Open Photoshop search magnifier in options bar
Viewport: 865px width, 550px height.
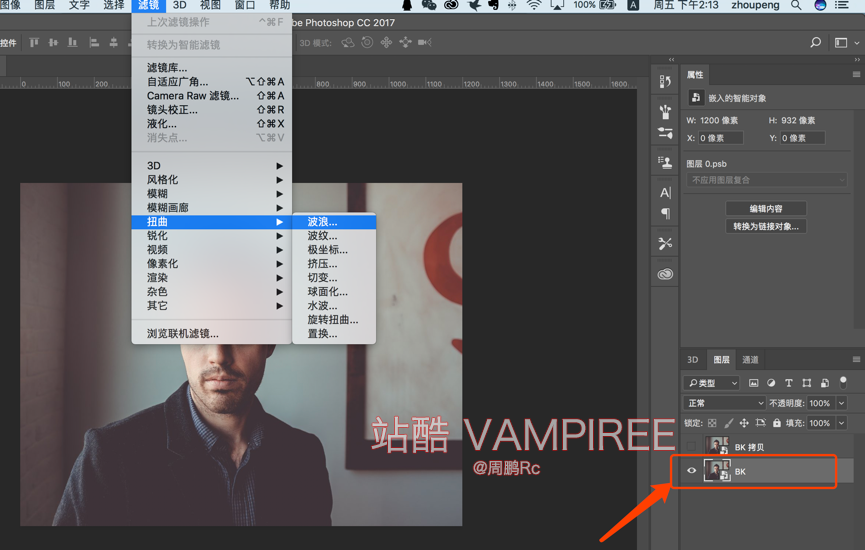815,42
